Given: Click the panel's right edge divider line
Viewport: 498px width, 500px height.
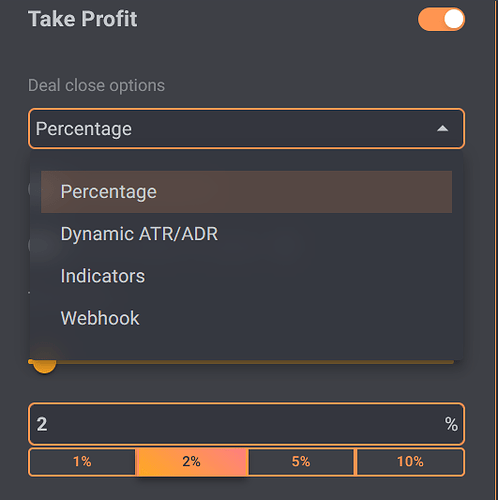Looking at the screenshot, I should click(x=495, y=250).
